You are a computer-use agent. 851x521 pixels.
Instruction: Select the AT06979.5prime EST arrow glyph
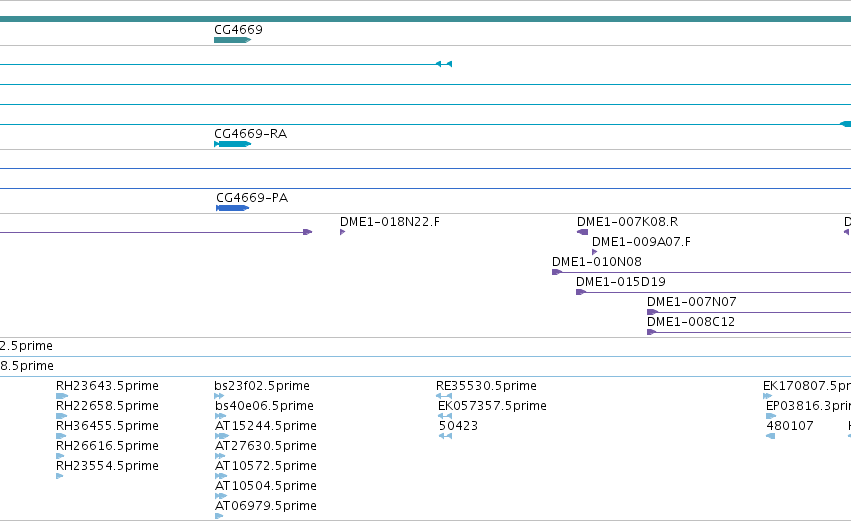(219, 516)
